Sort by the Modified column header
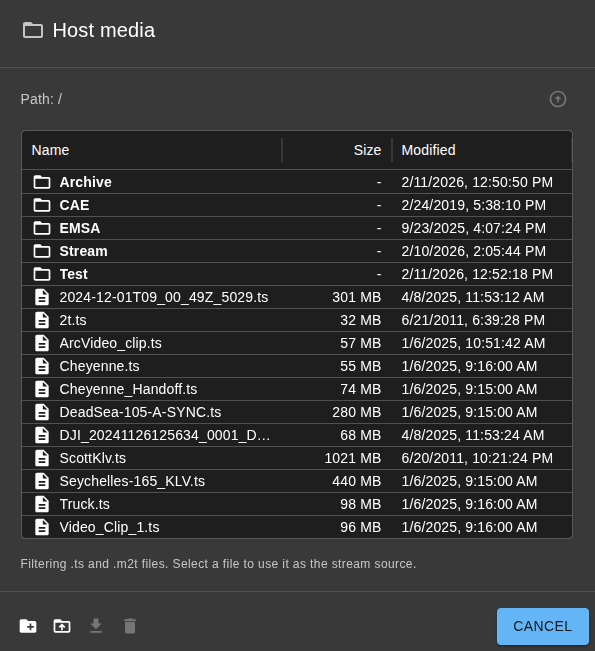 (x=428, y=150)
